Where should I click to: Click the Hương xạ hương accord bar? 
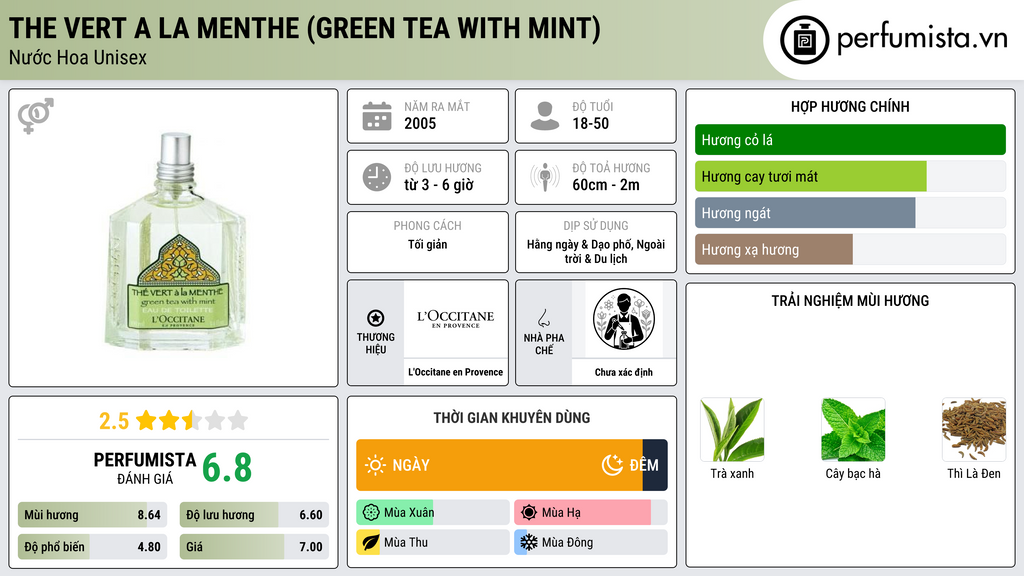click(x=850, y=249)
